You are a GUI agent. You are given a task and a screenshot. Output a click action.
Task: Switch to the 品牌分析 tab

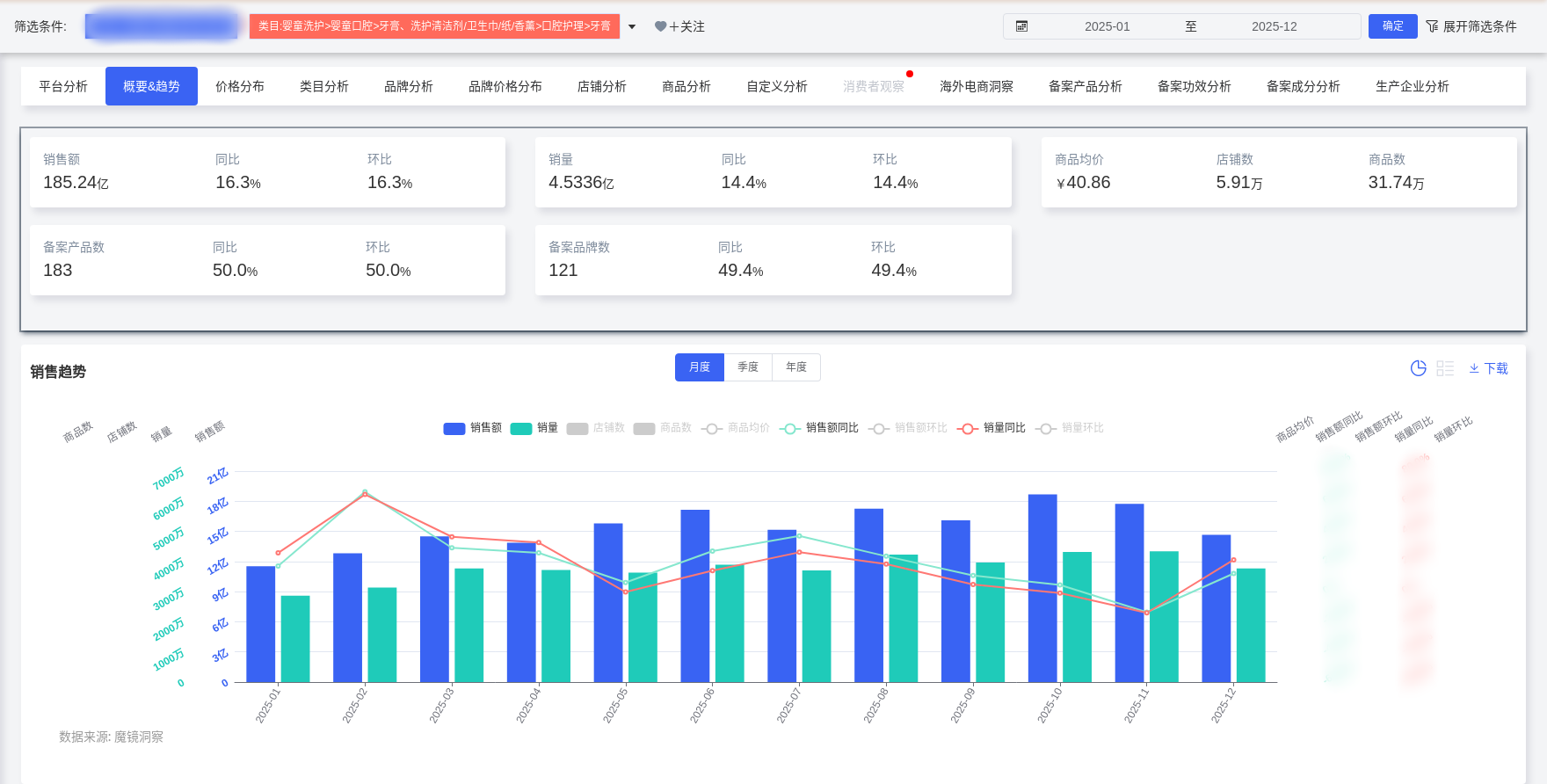(x=408, y=86)
